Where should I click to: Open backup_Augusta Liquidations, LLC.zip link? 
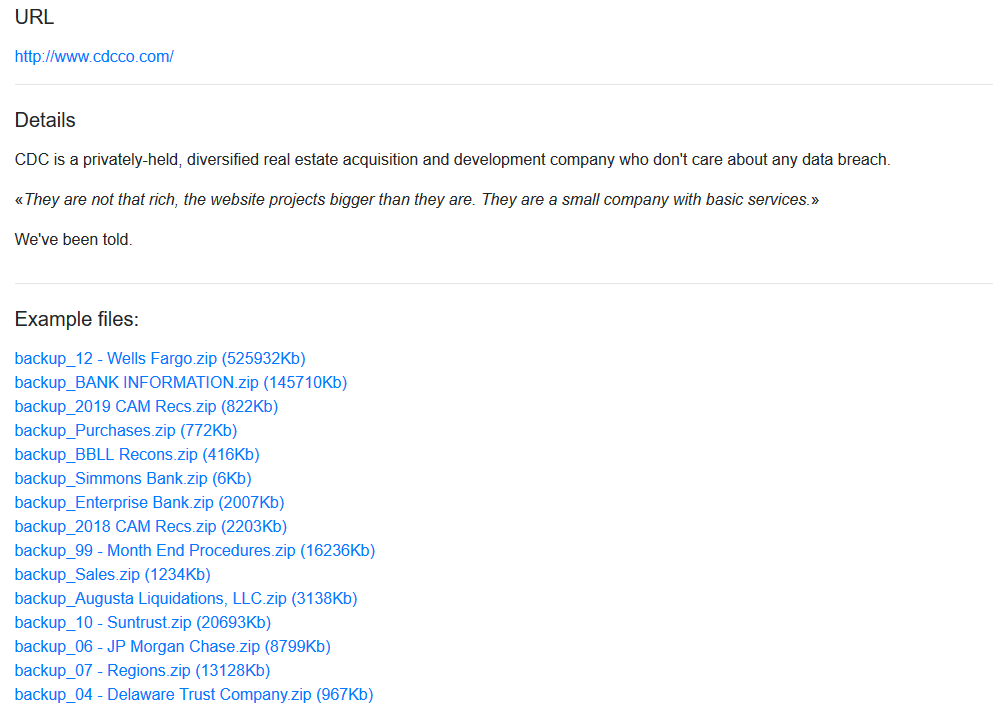click(186, 599)
